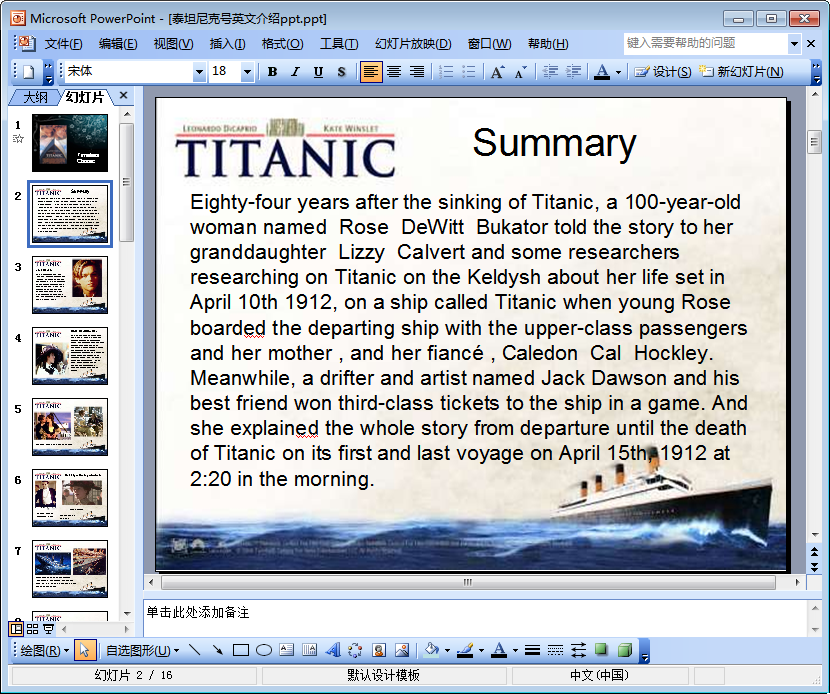The width and height of the screenshot is (830, 694).
Task: Open the 编辑(E) menu
Action: click(118, 44)
